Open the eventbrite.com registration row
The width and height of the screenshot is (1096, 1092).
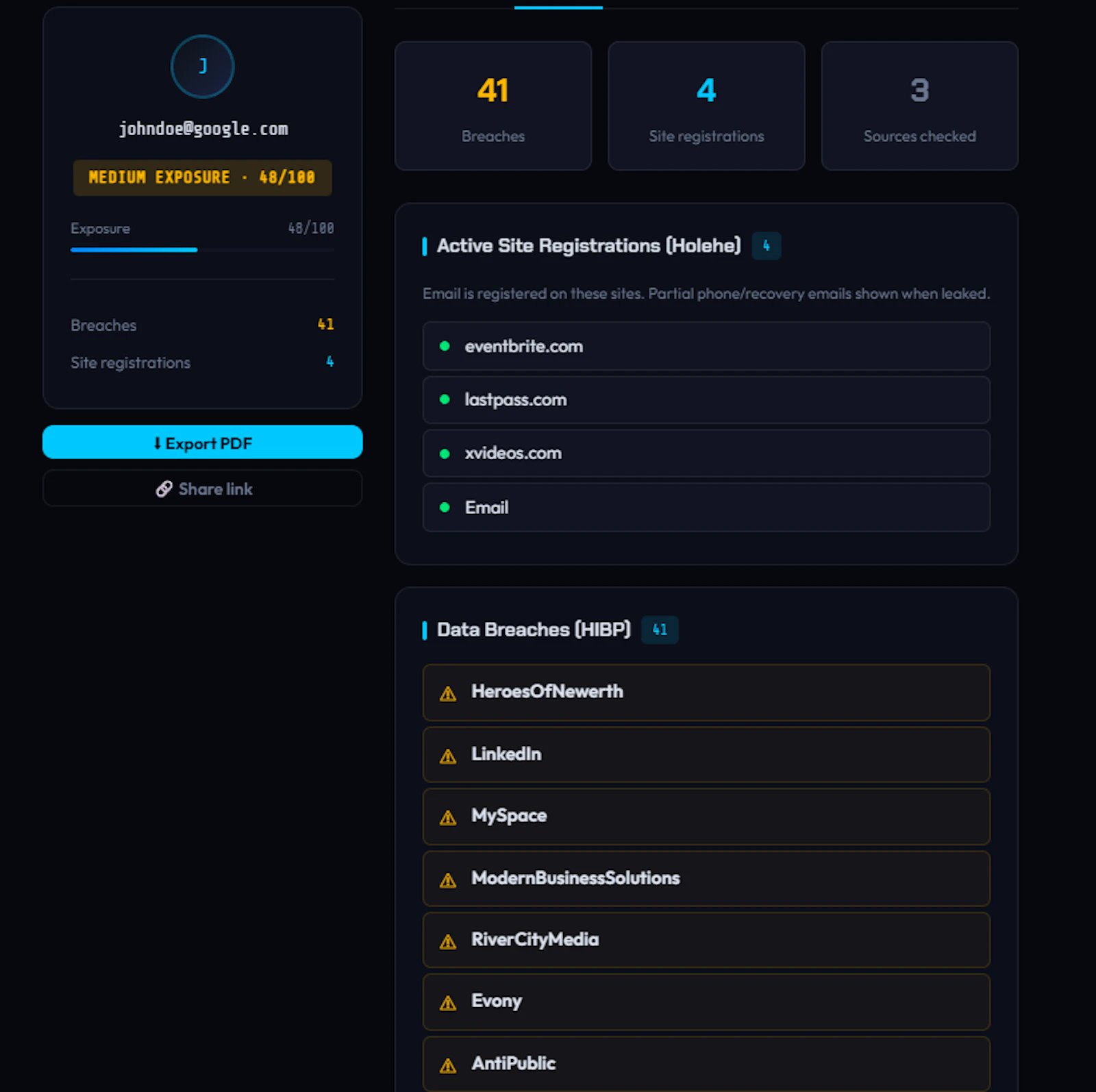point(706,346)
